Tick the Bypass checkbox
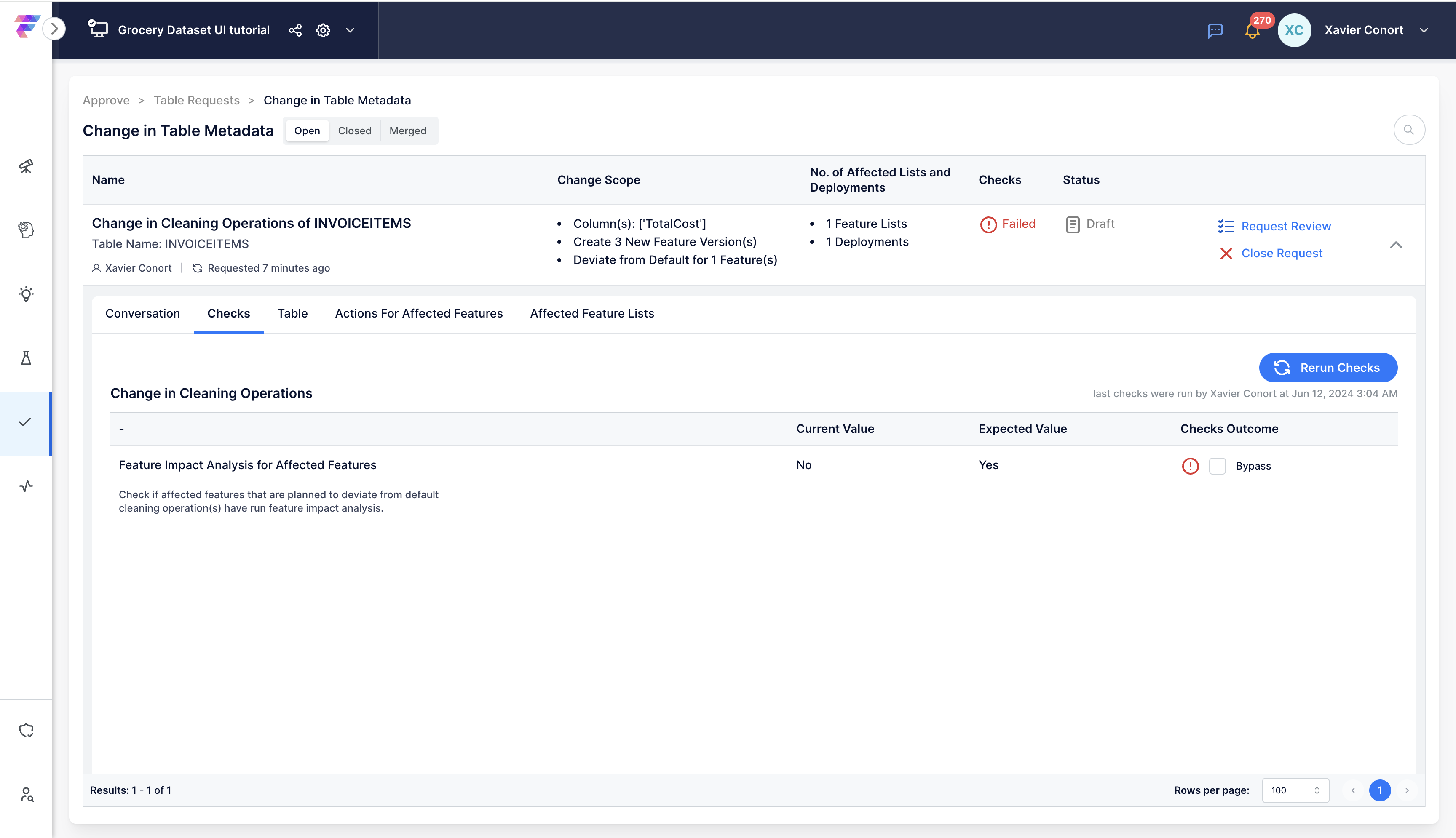The width and height of the screenshot is (1456, 838). (x=1217, y=466)
